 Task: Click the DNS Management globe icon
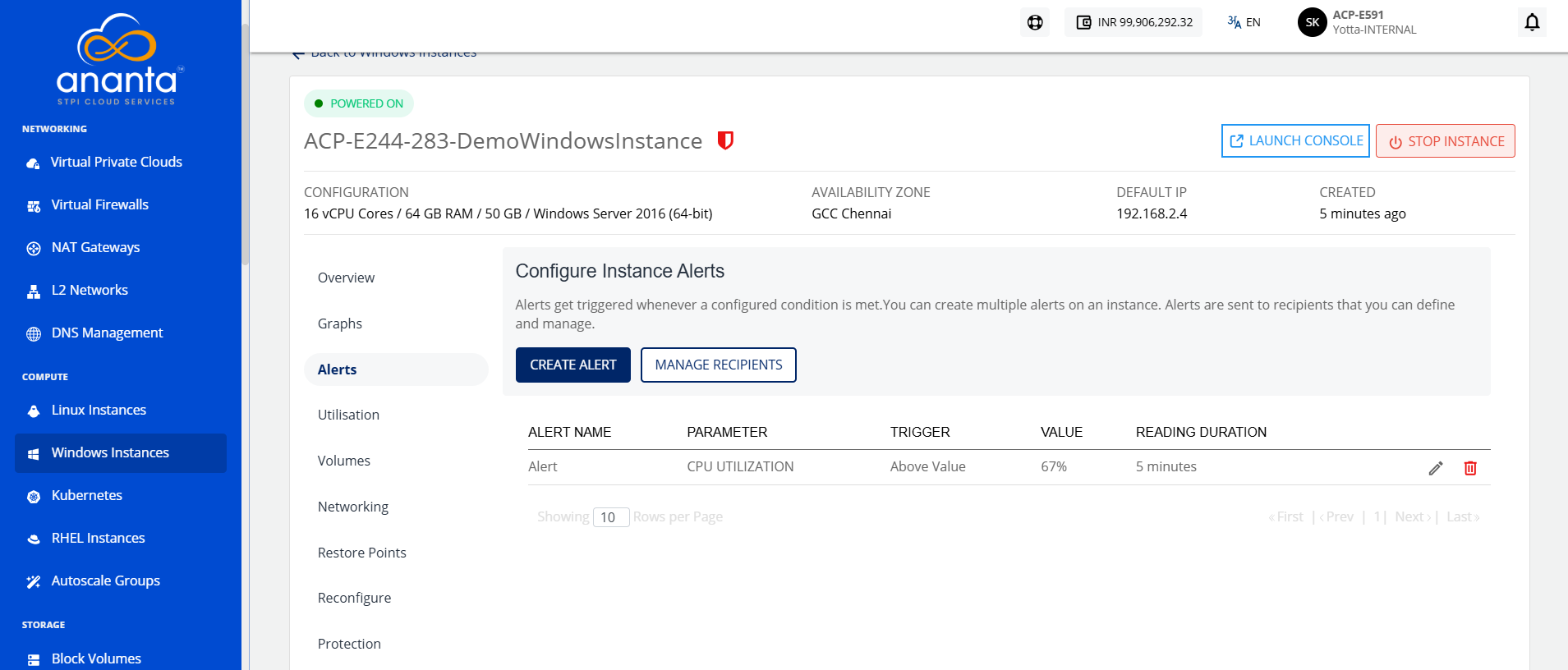(34, 334)
